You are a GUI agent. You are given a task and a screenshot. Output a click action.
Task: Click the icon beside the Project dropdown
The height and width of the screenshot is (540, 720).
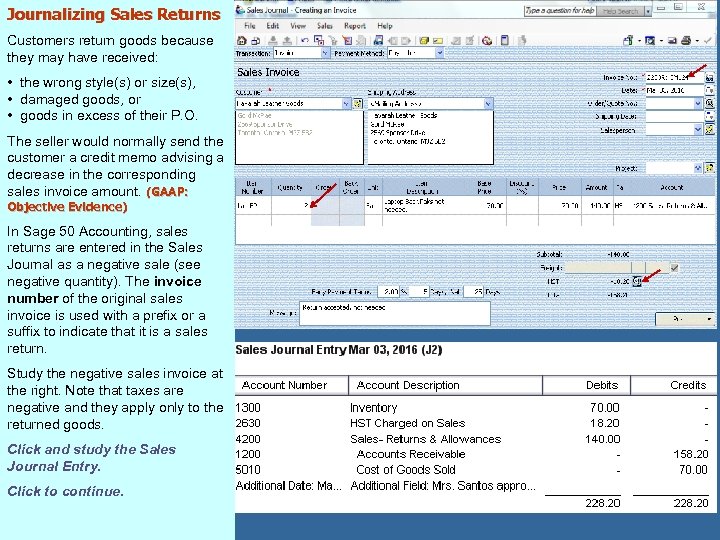pos(709,168)
